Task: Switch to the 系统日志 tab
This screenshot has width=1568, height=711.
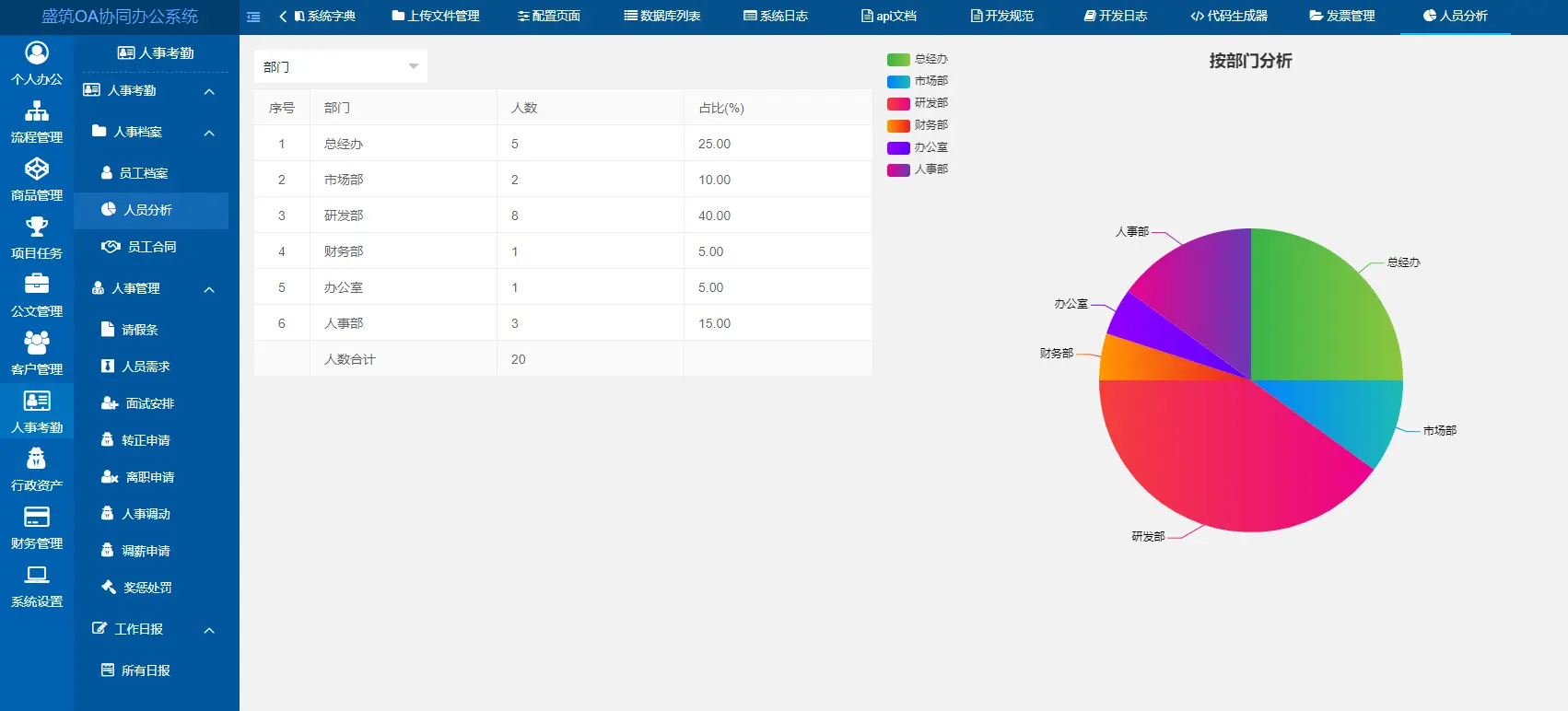Action: tap(775, 17)
